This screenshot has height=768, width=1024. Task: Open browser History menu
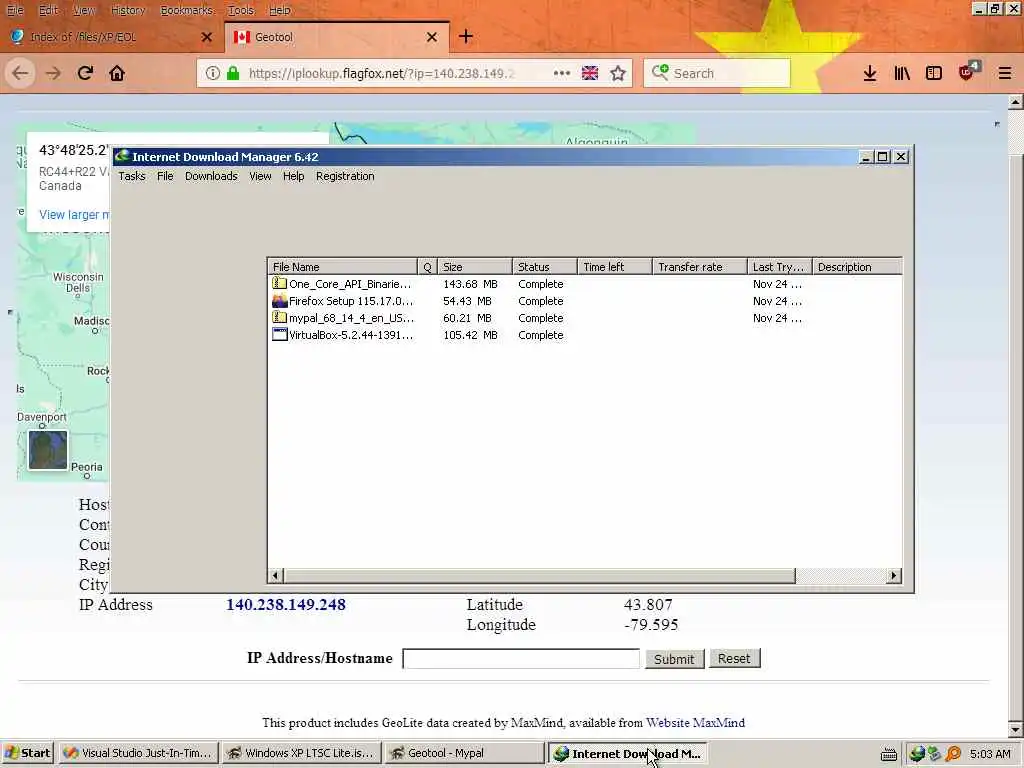coord(127,10)
